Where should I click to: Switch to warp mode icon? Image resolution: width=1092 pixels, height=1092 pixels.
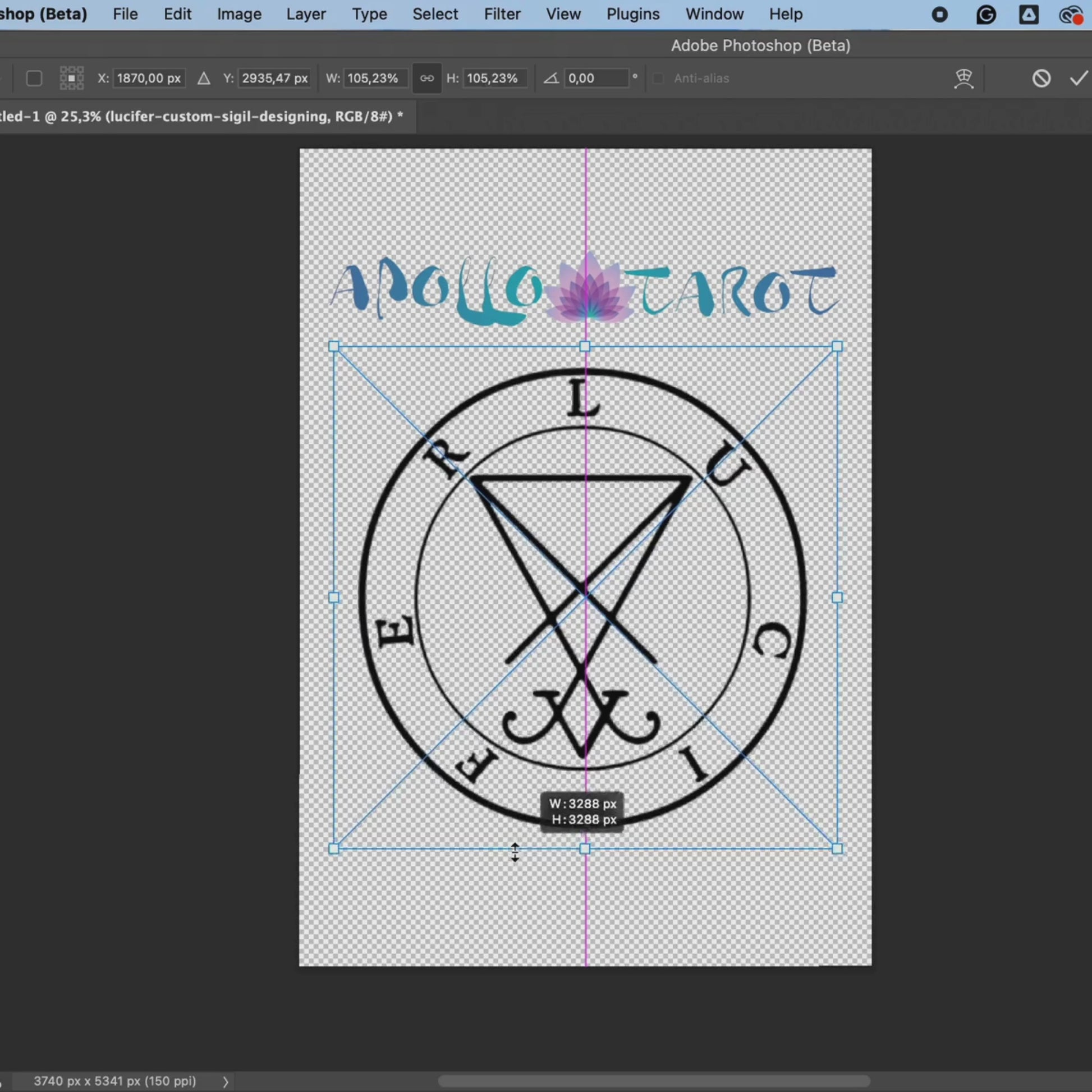(963, 78)
